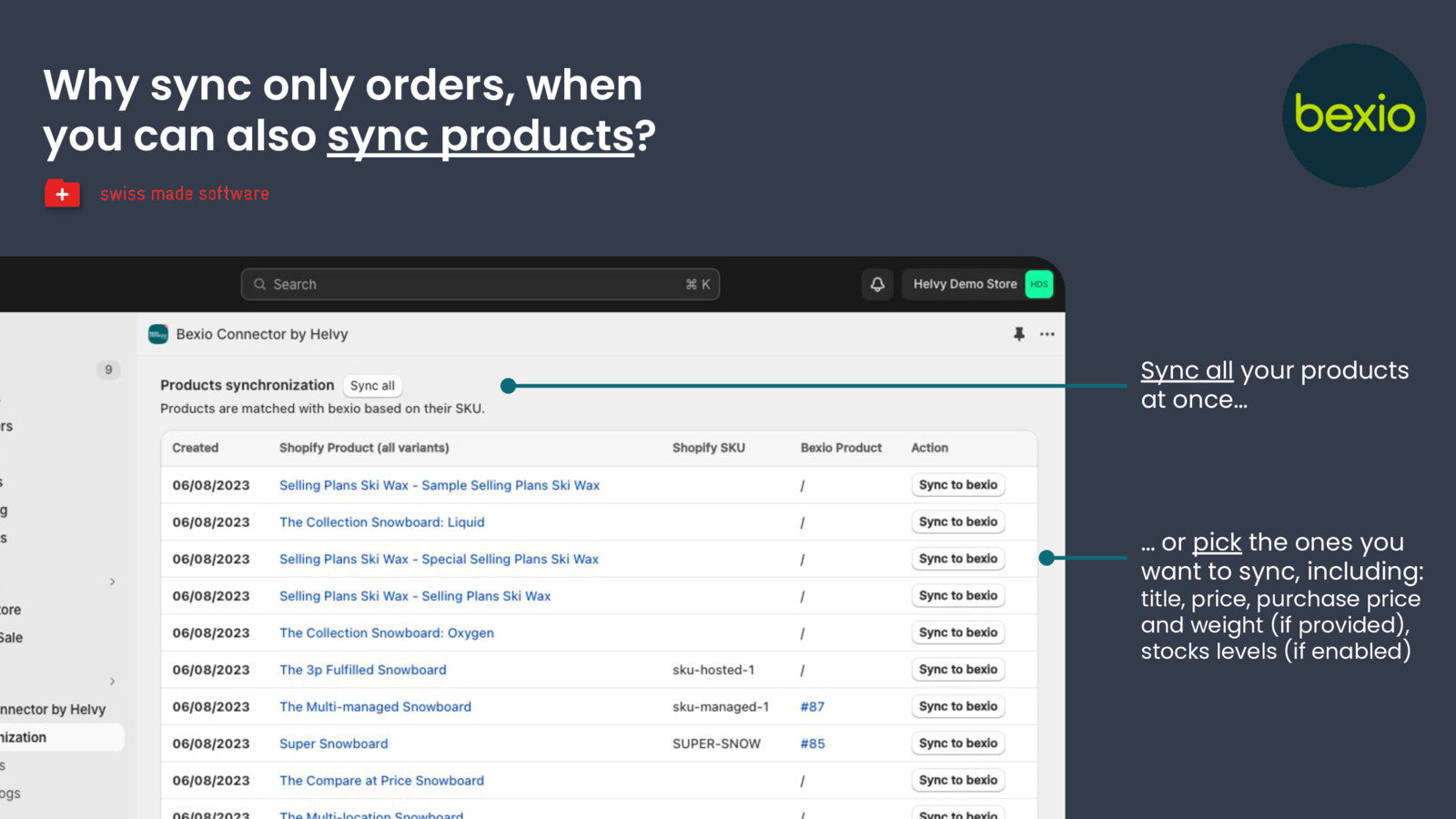Screen dimensions: 1456x819
Task: Sync Selling Plans Ski Wax row to bexio
Action: coord(958,595)
